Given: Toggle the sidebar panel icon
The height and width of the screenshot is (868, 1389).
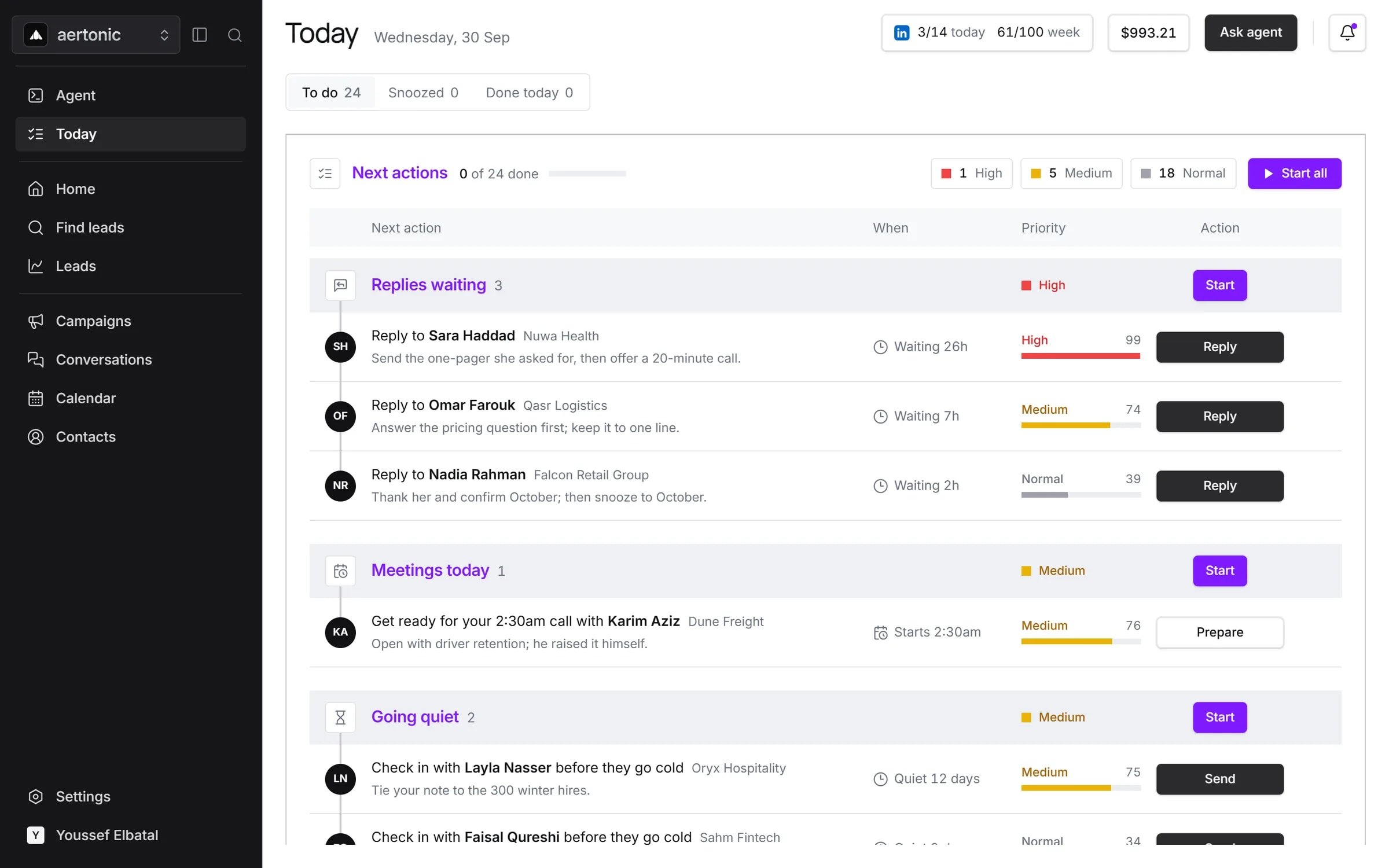Looking at the screenshot, I should pos(200,35).
